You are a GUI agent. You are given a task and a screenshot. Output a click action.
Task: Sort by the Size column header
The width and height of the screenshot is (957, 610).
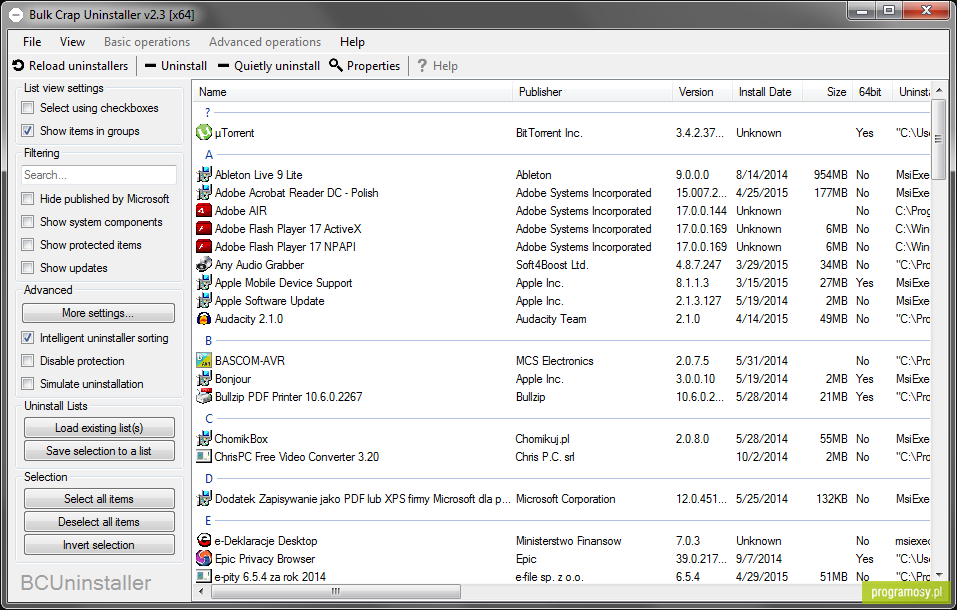pyautogui.click(x=828, y=92)
